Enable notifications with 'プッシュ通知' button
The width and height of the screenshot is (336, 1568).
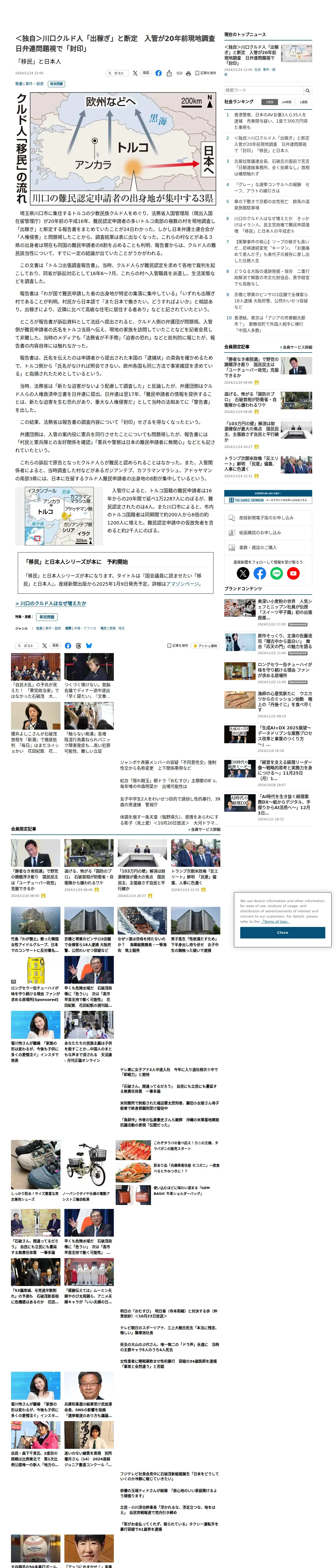click(x=205, y=646)
